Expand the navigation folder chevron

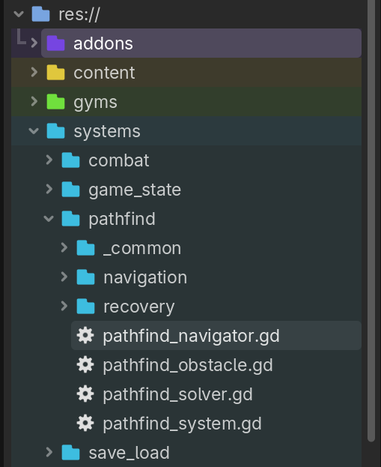coord(64,277)
